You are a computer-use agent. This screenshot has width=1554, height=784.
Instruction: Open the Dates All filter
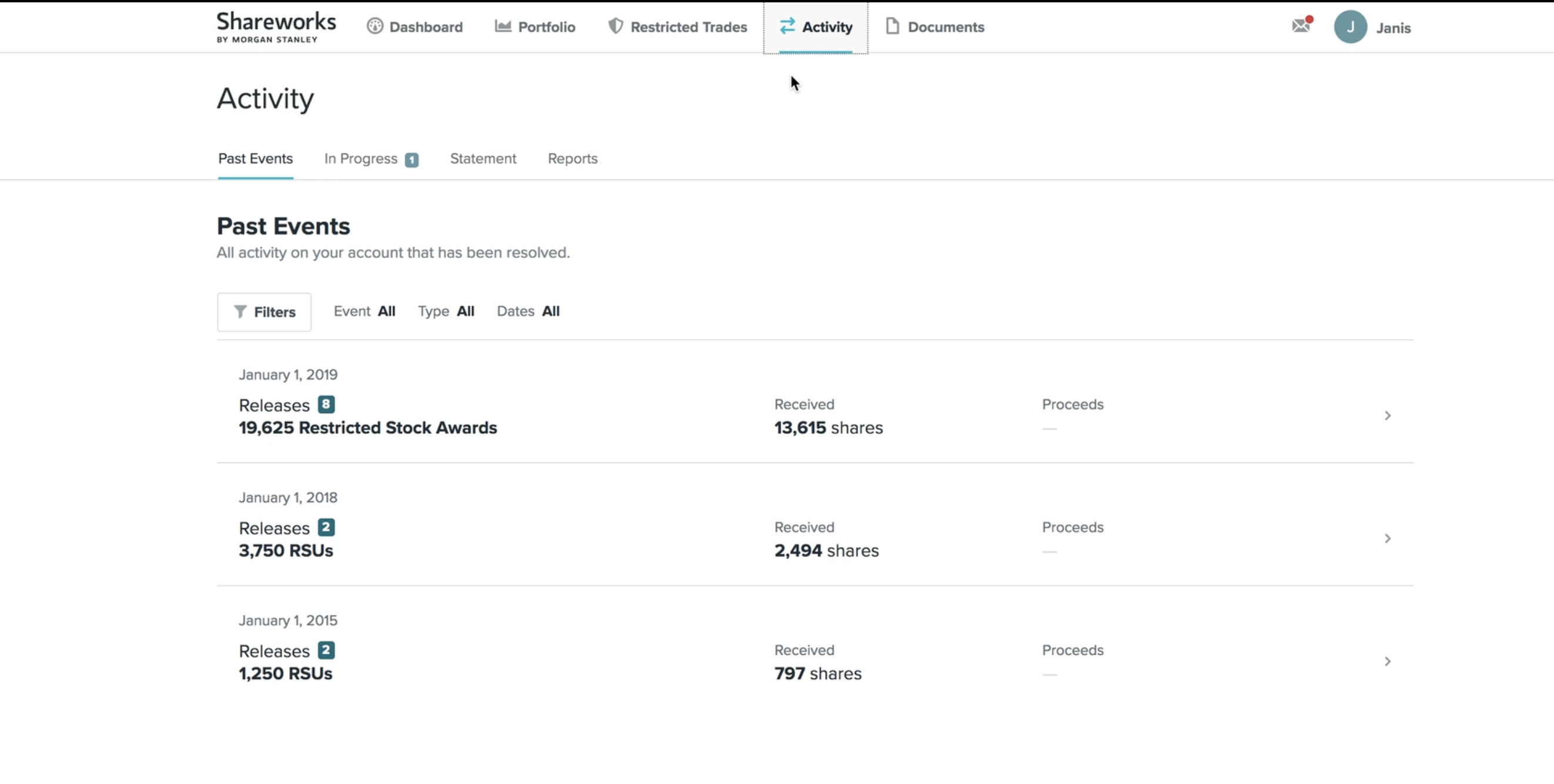click(528, 311)
